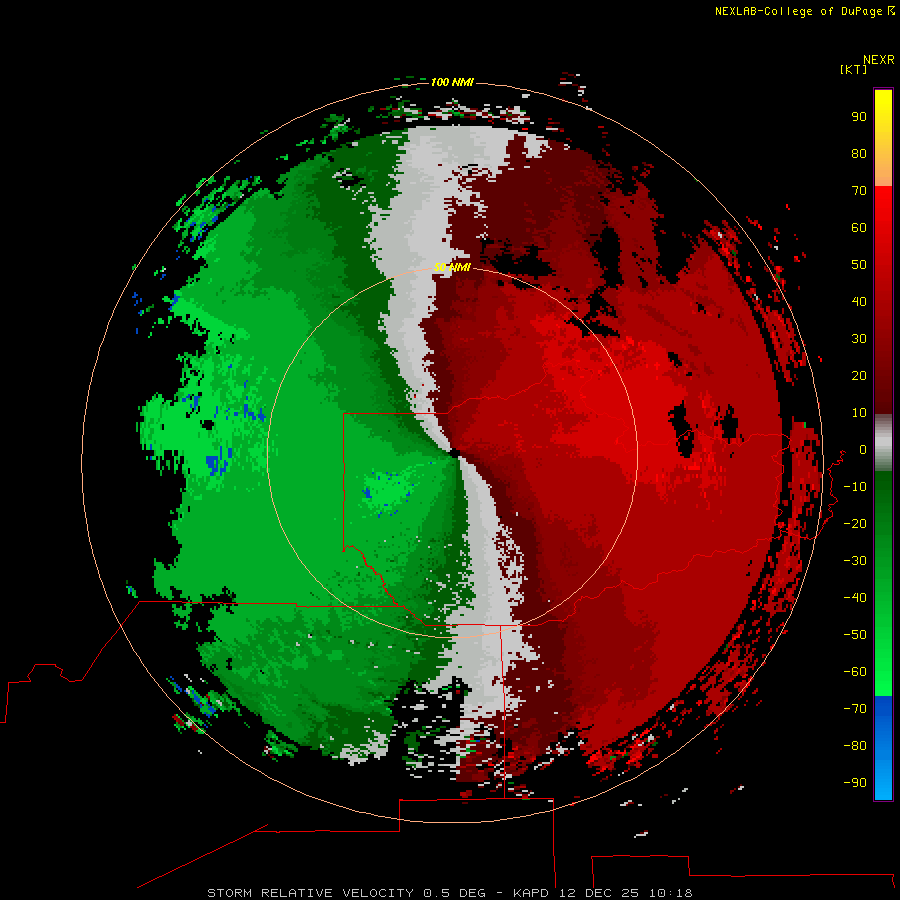This screenshot has height=900, width=900.
Task: Click the NEXR label above the legend
Action: (879, 60)
